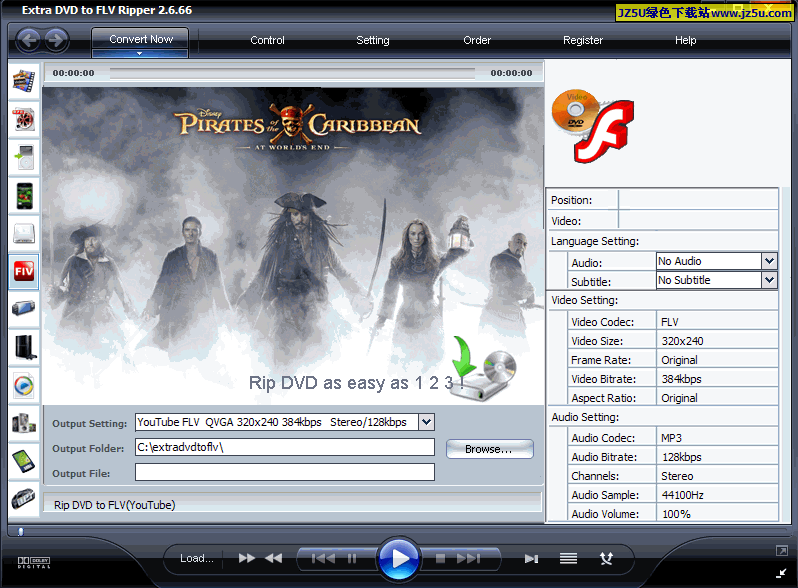Click the Video Codec value FLV

670,322
